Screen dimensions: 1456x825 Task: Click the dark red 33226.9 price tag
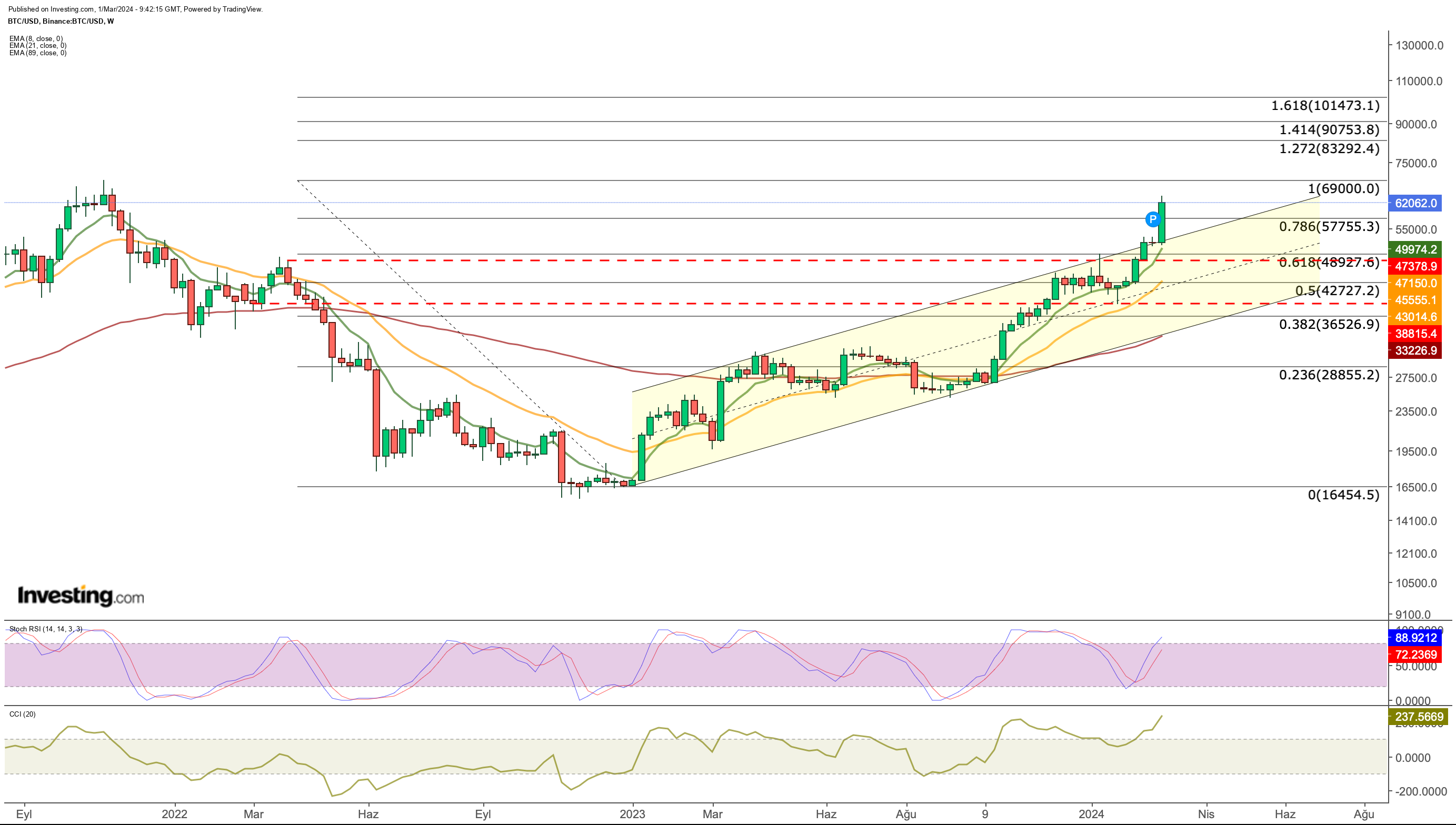(1416, 351)
